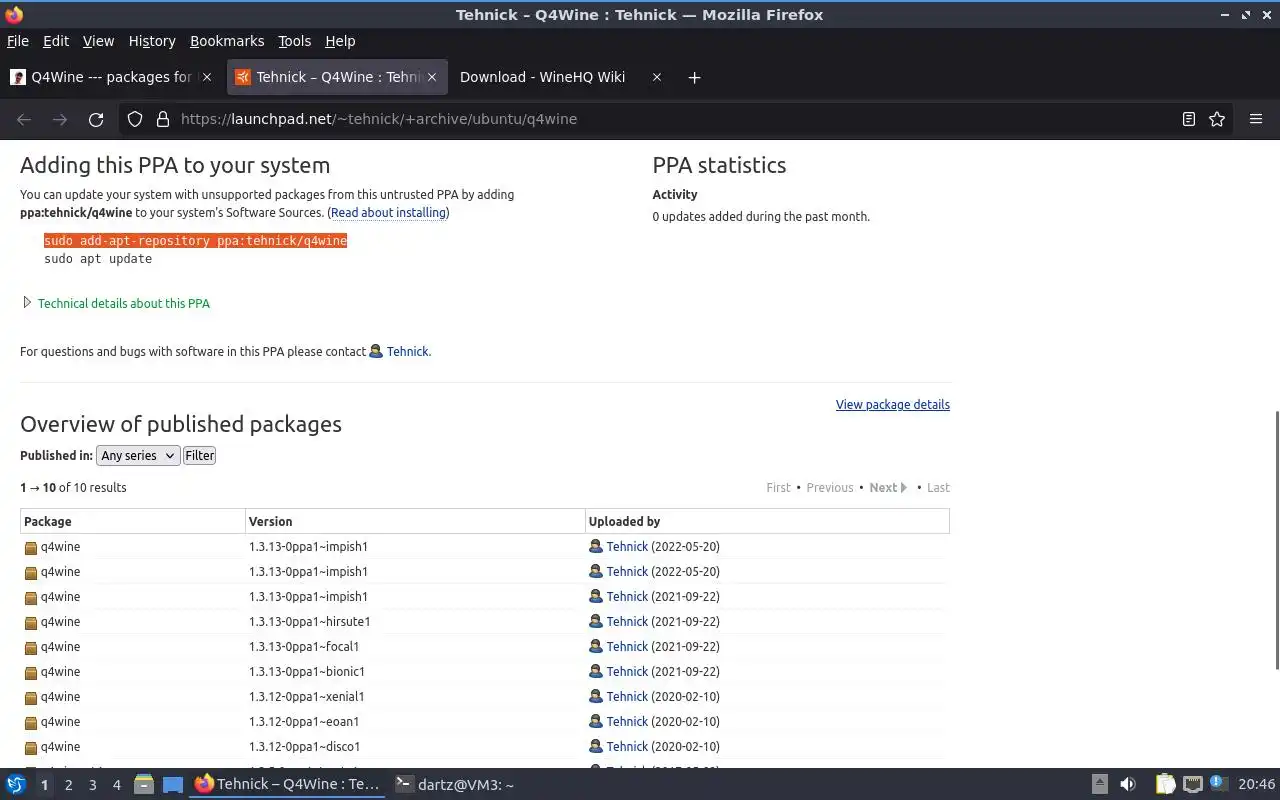Click package icon of q4wine bionic1 row
Image resolution: width=1280 pixels, height=800 pixels.
pos(31,672)
